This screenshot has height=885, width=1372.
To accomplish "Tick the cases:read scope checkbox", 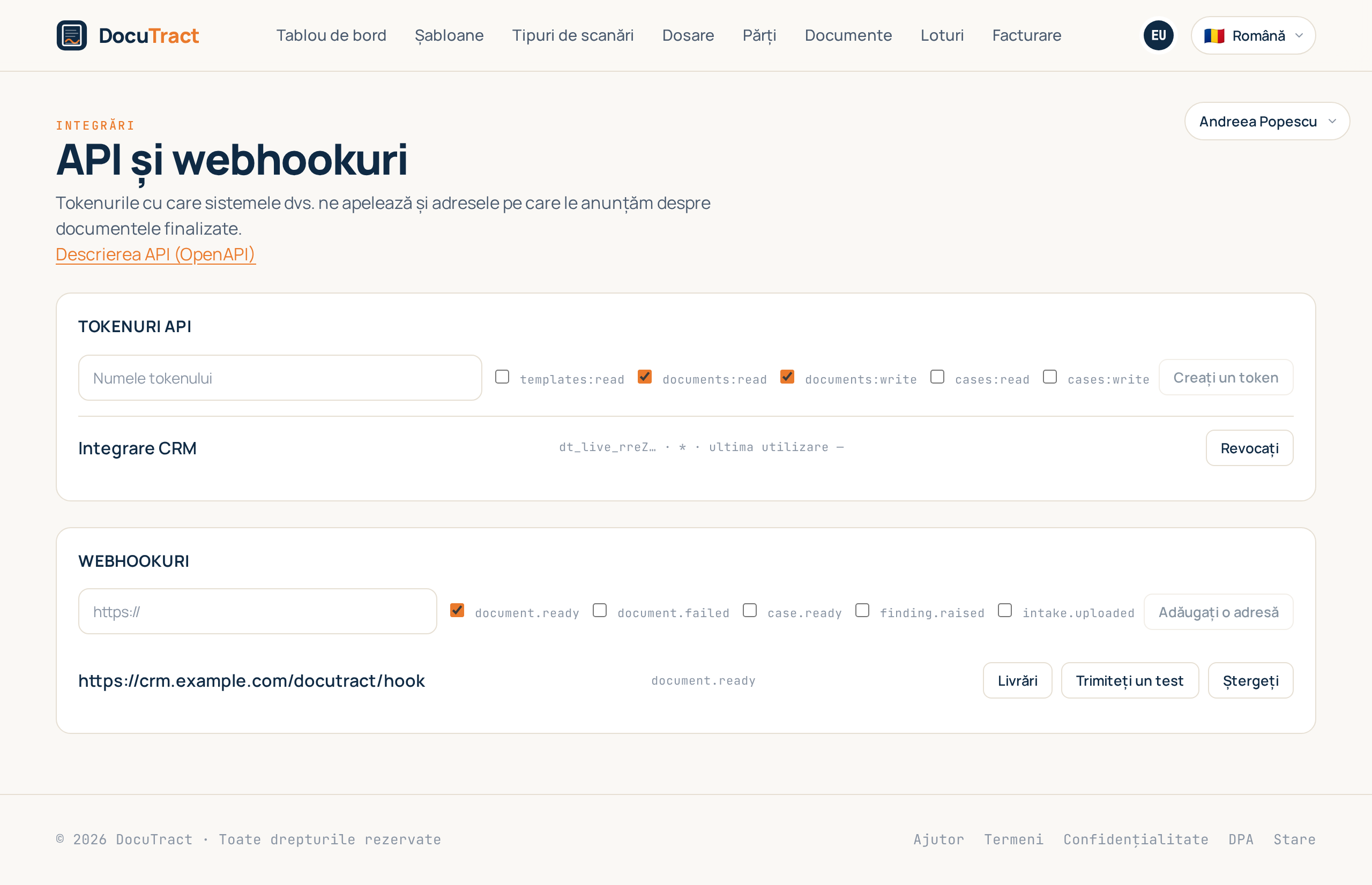I will click(x=937, y=377).
